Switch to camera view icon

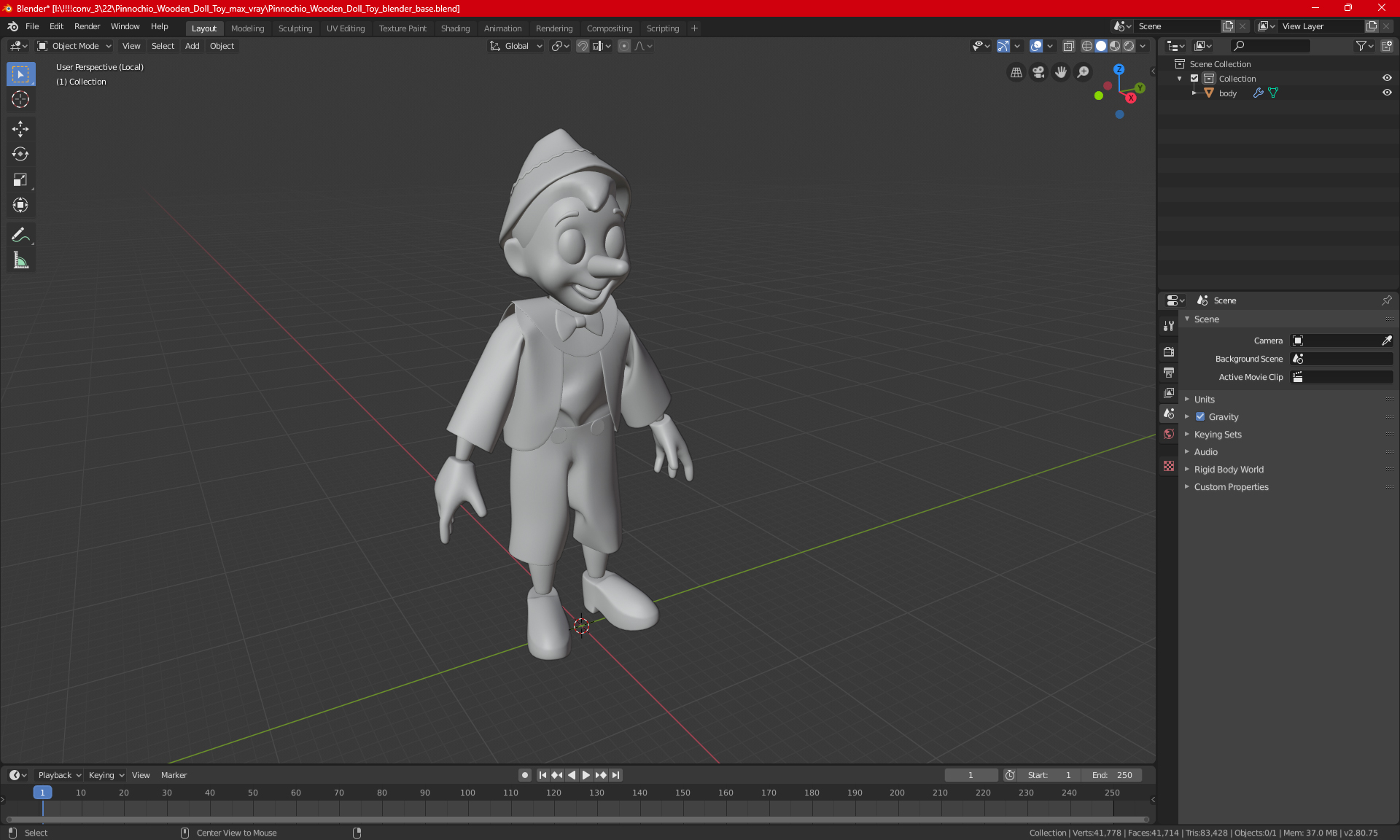tap(1038, 72)
